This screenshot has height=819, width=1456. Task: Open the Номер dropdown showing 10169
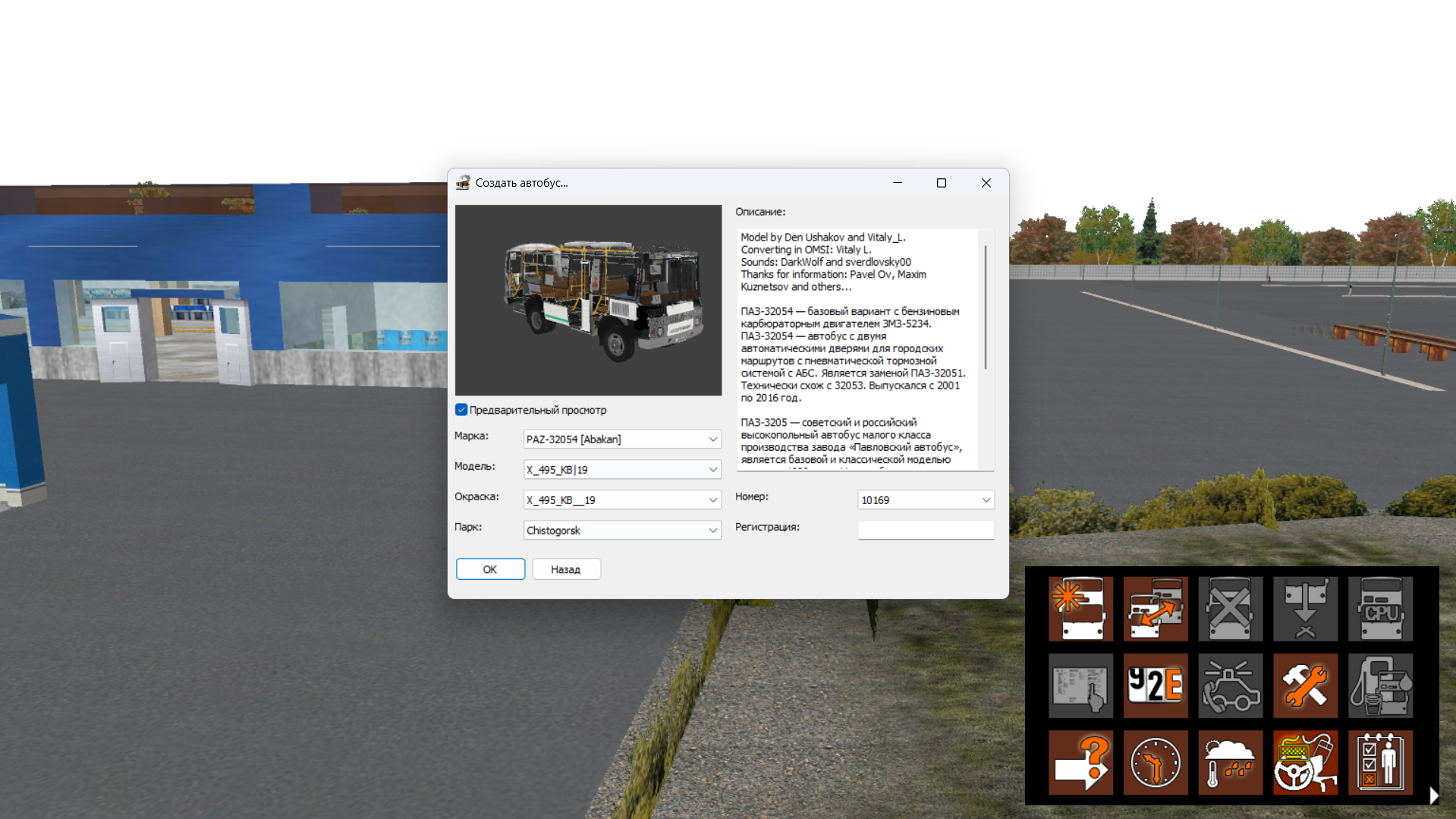926,500
